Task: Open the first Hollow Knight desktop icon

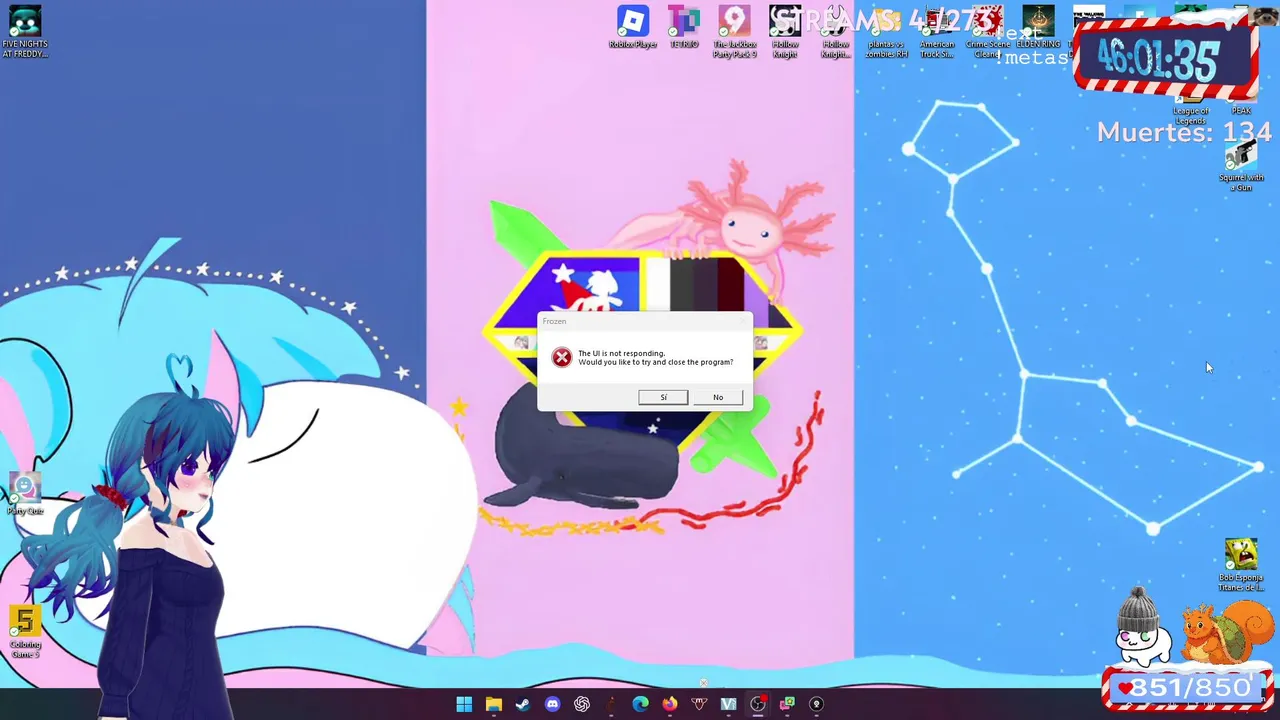Action: (785, 32)
